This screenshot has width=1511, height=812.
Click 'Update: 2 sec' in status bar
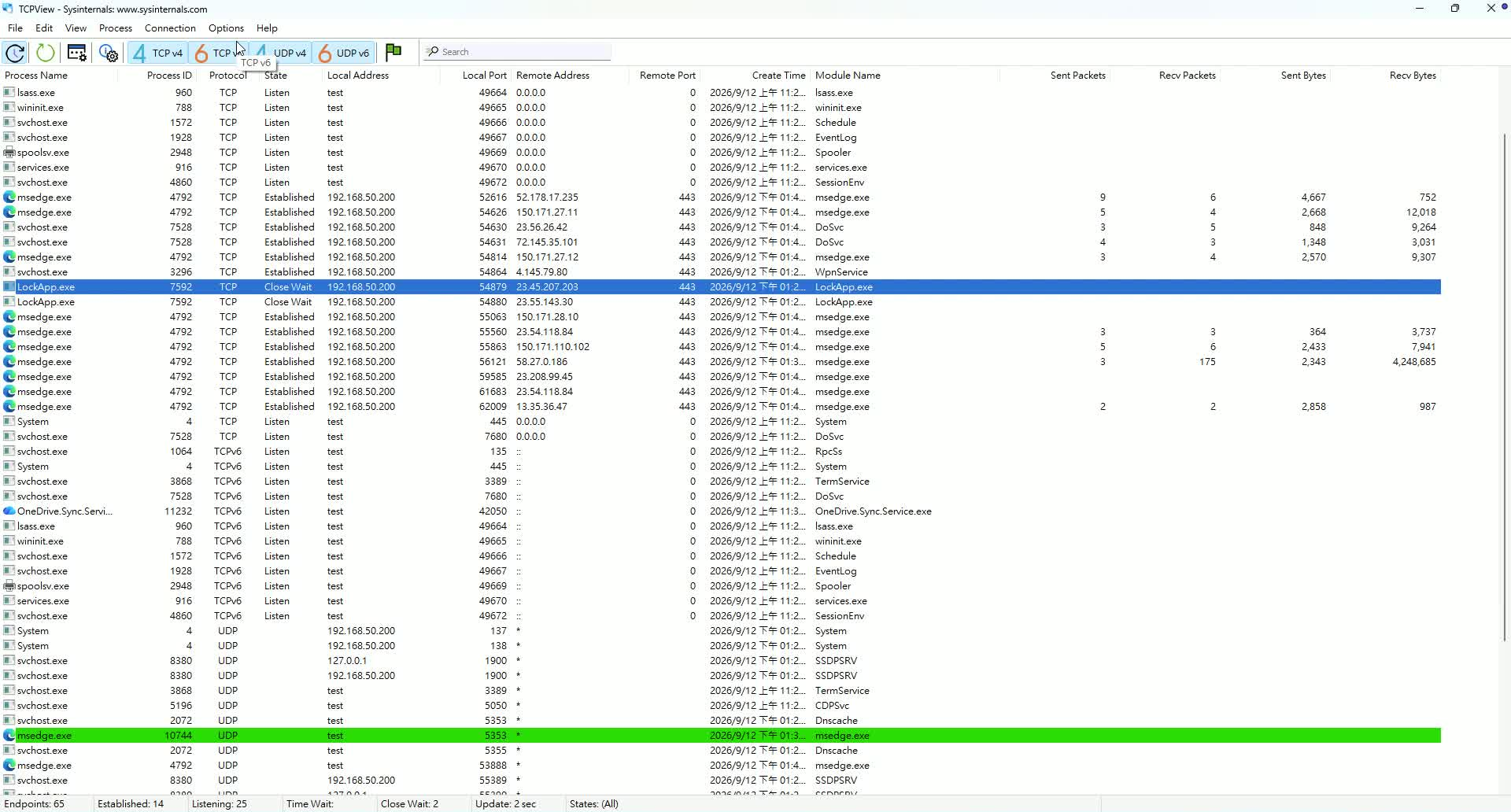pos(505,804)
